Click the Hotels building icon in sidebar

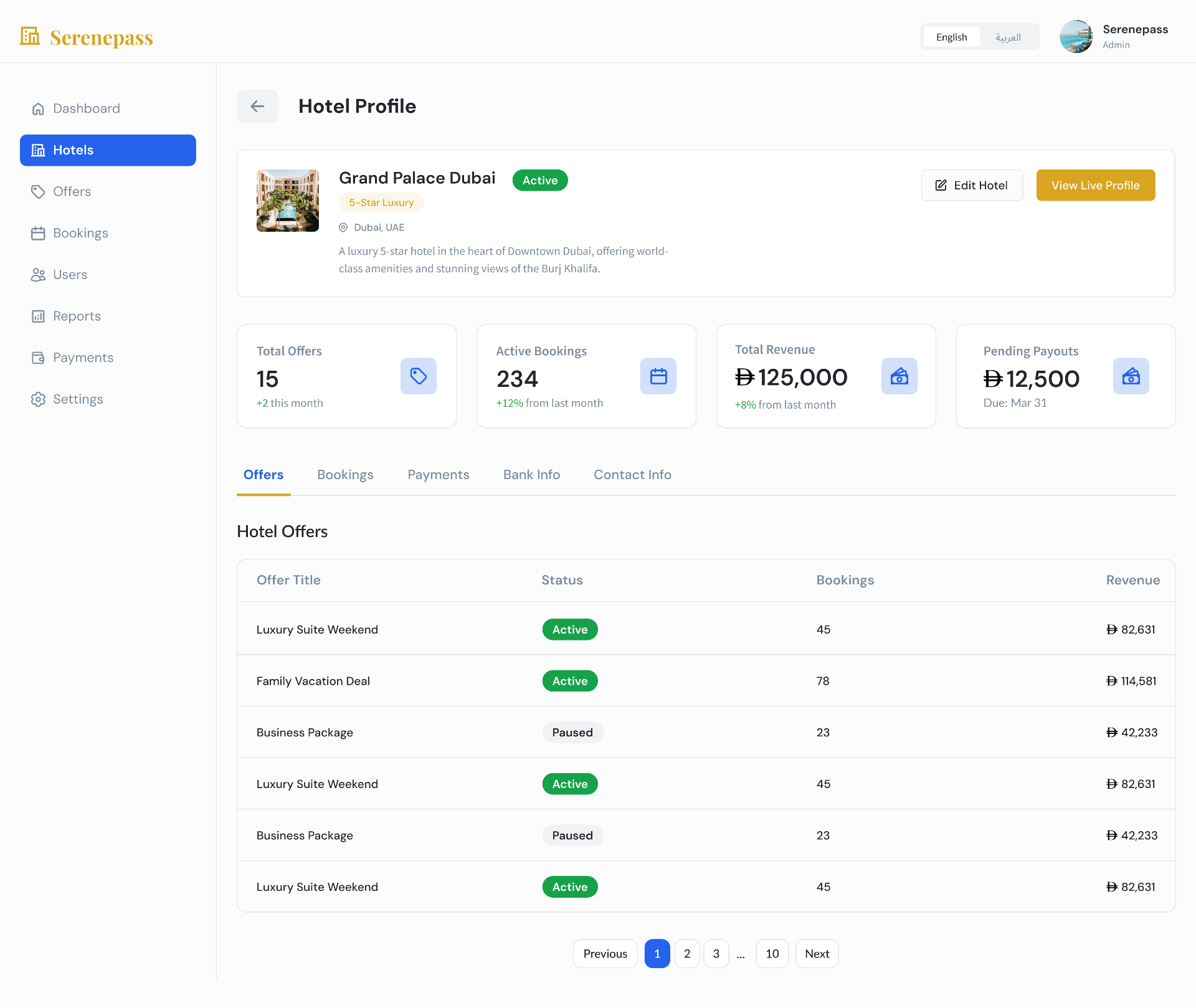tap(38, 150)
